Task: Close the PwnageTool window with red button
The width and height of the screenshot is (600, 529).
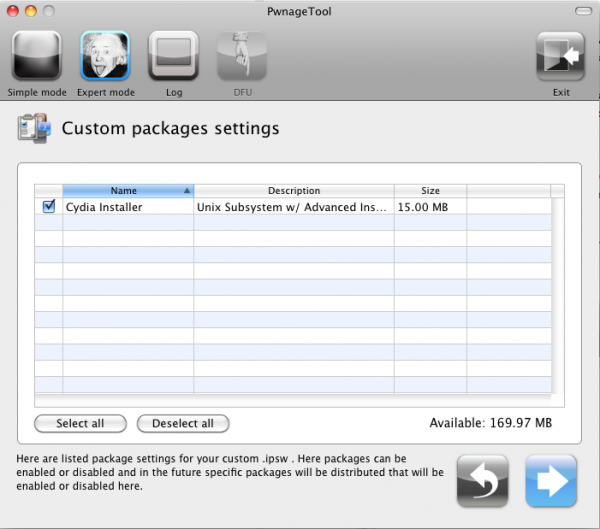Action: (13, 11)
